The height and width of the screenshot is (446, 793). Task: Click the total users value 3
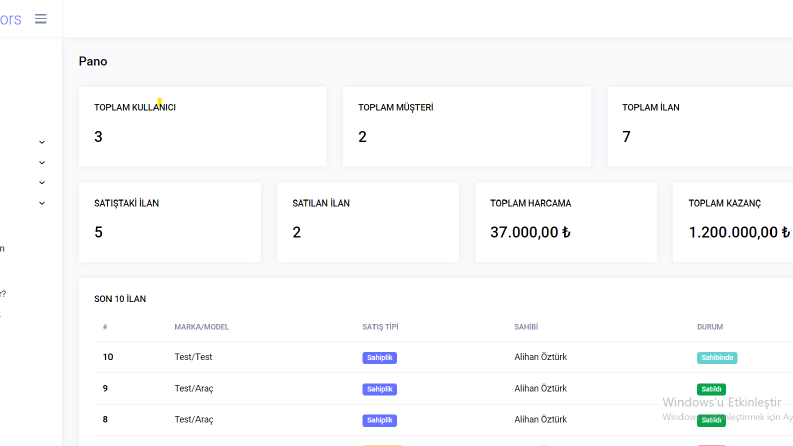tap(98, 137)
